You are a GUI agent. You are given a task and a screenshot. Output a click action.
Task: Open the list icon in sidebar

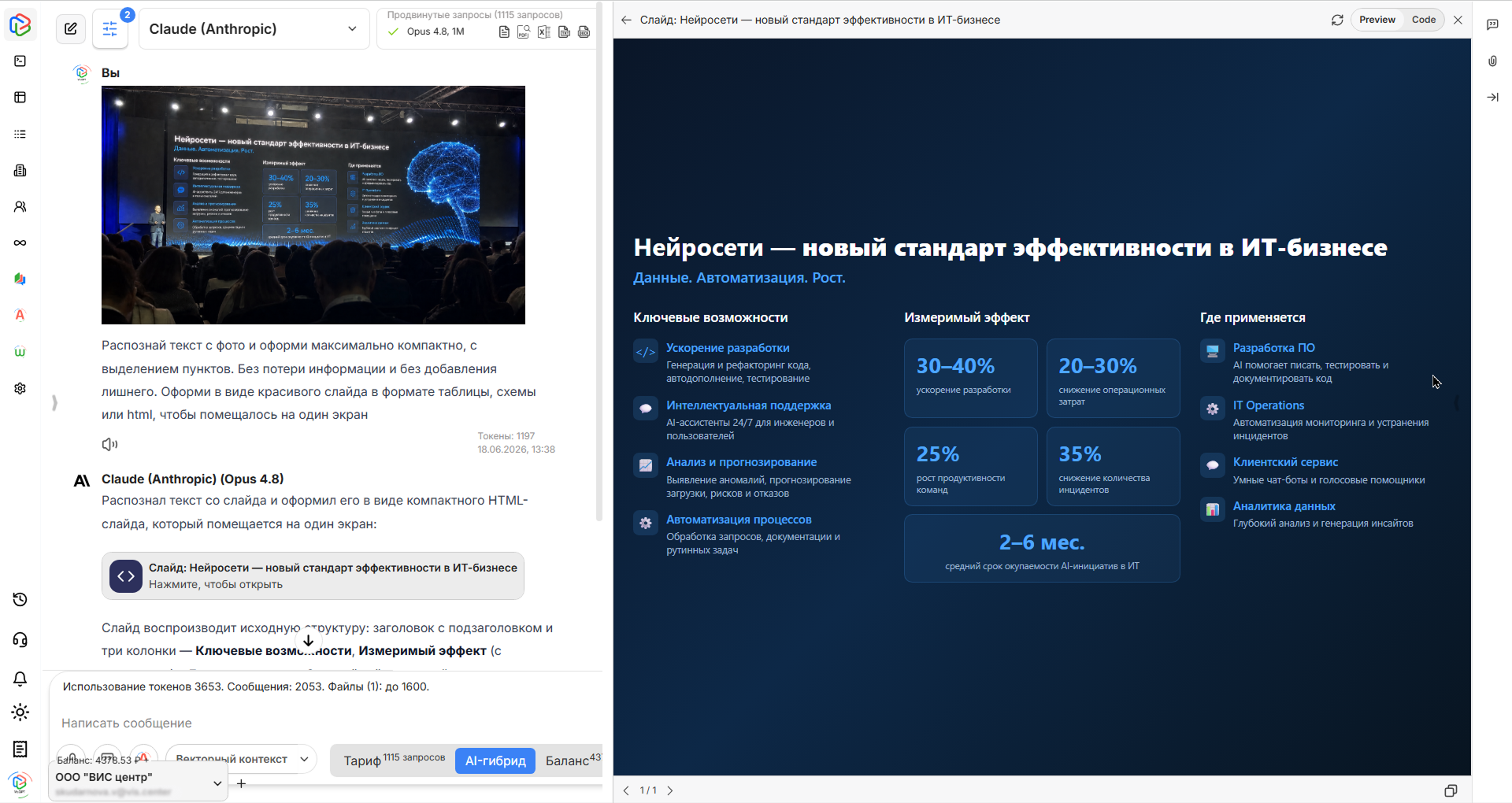tap(20, 134)
